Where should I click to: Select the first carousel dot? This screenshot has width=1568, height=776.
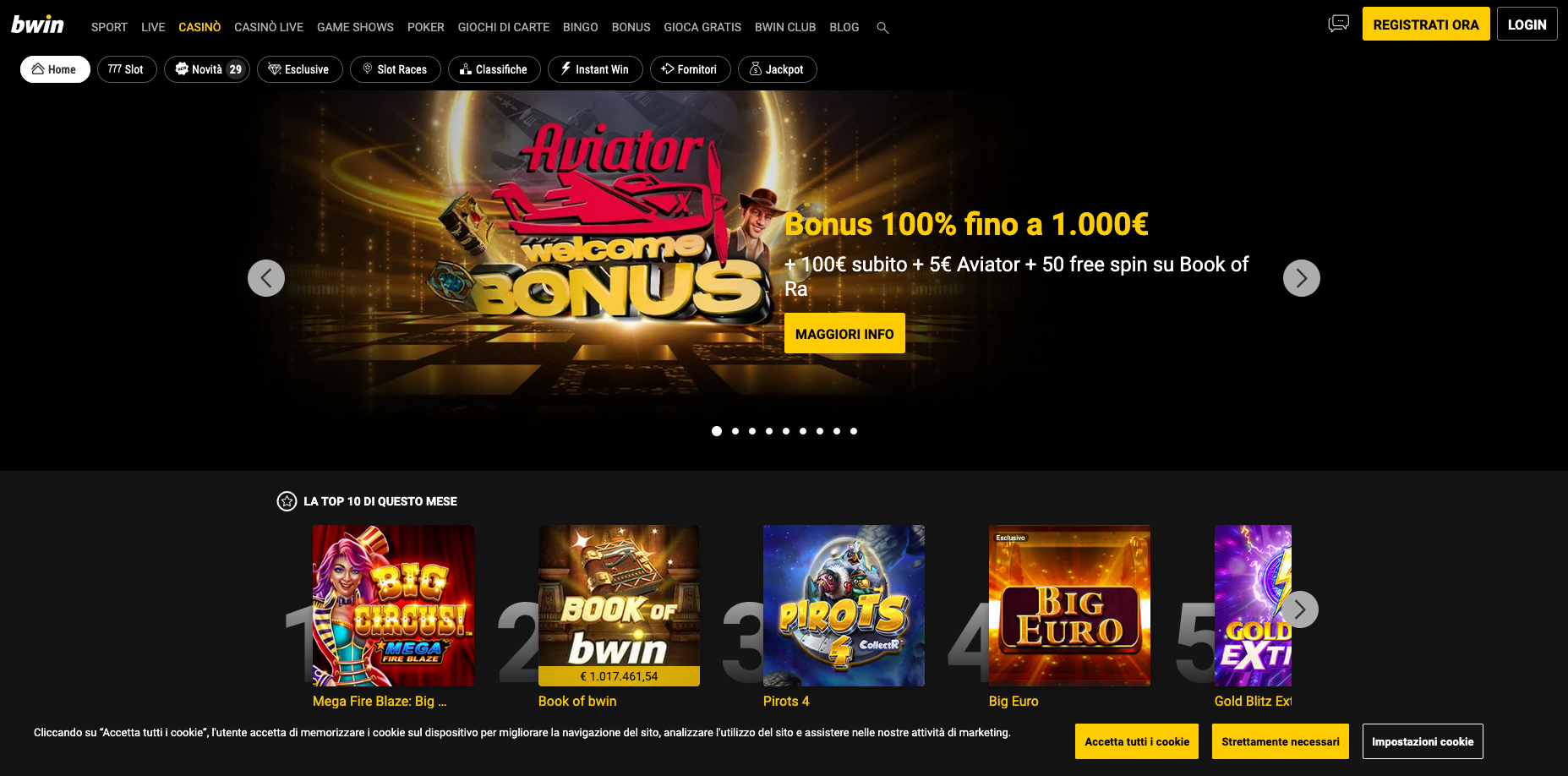(717, 431)
